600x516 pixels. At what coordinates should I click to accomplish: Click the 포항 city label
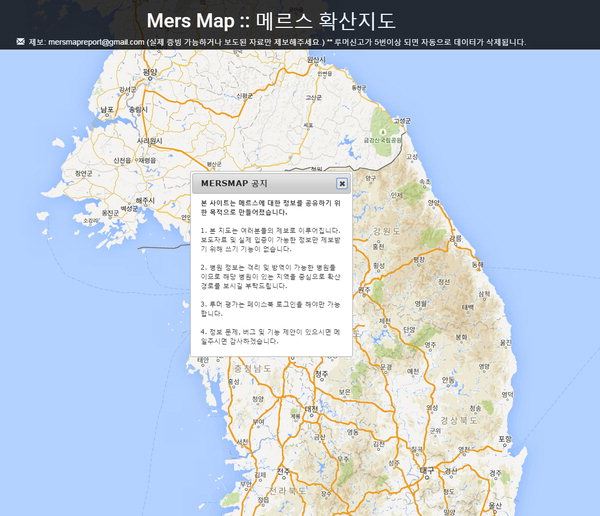tap(505, 439)
